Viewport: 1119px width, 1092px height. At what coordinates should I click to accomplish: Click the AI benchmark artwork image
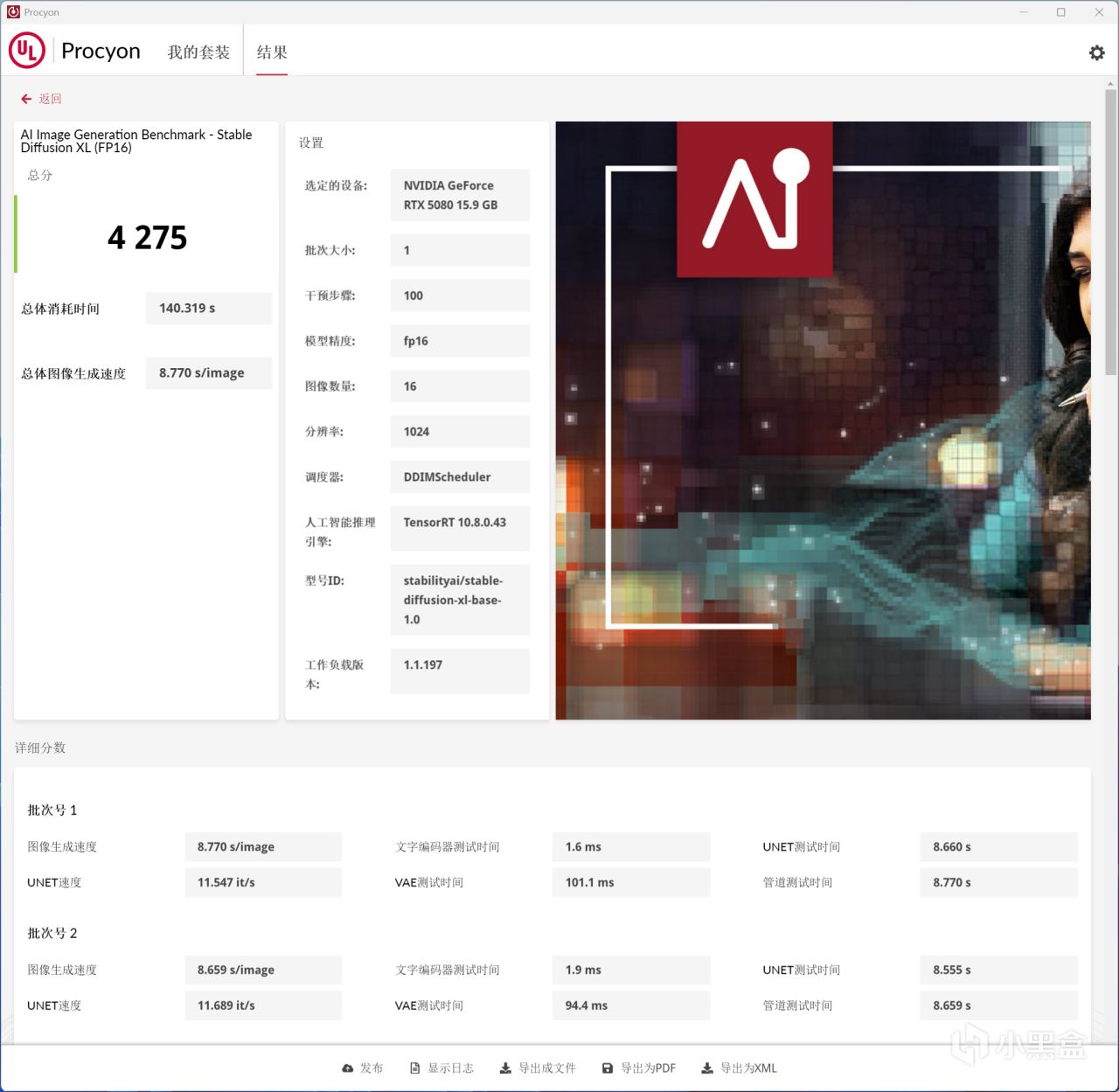pos(823,421)
